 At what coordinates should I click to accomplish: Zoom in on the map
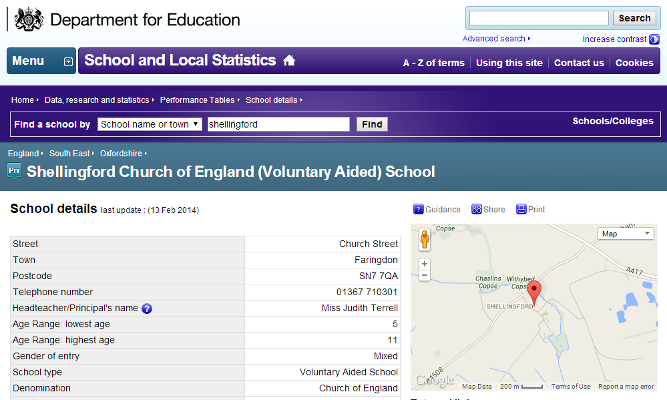[425, 264]
